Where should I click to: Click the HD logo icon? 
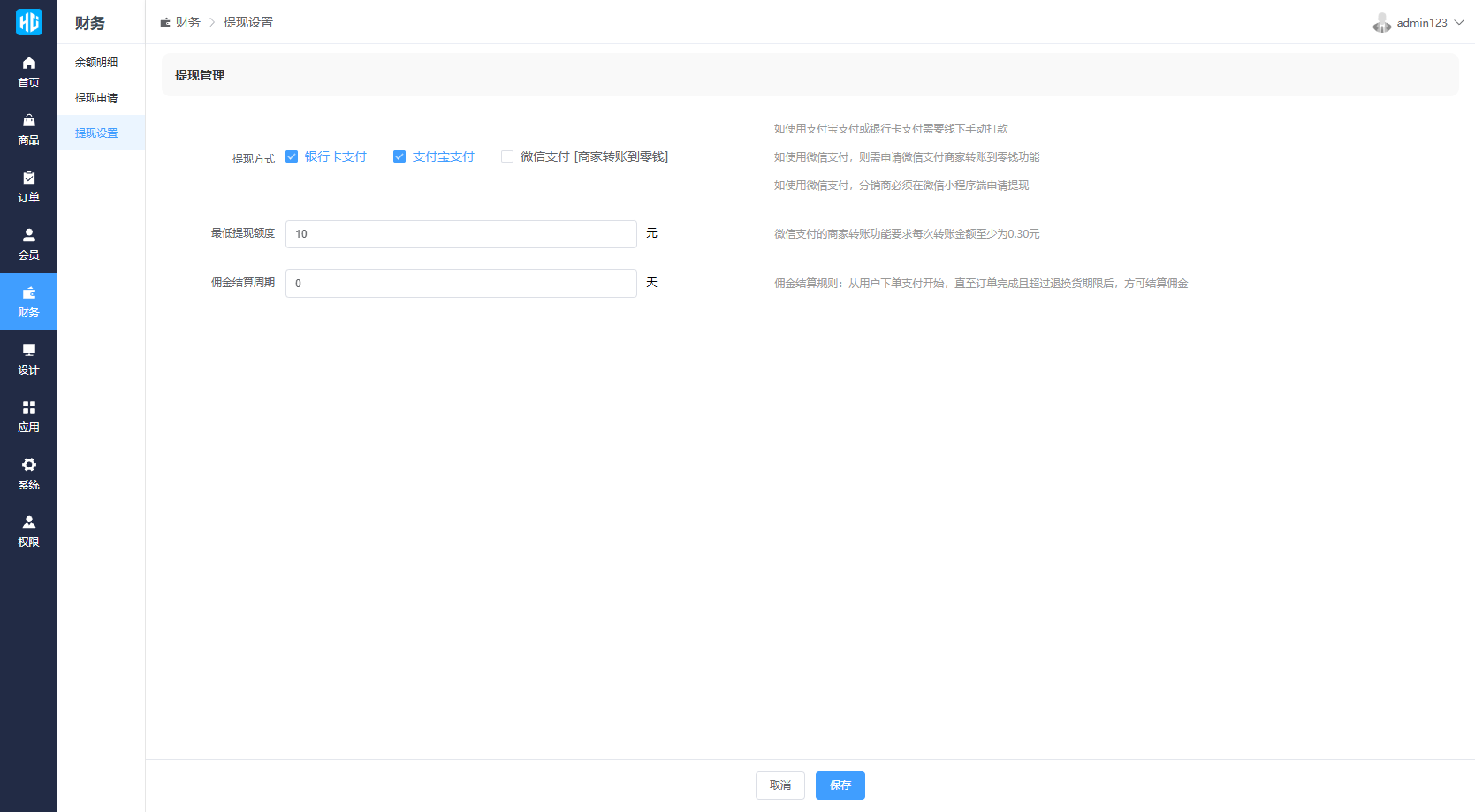[28, 22]
